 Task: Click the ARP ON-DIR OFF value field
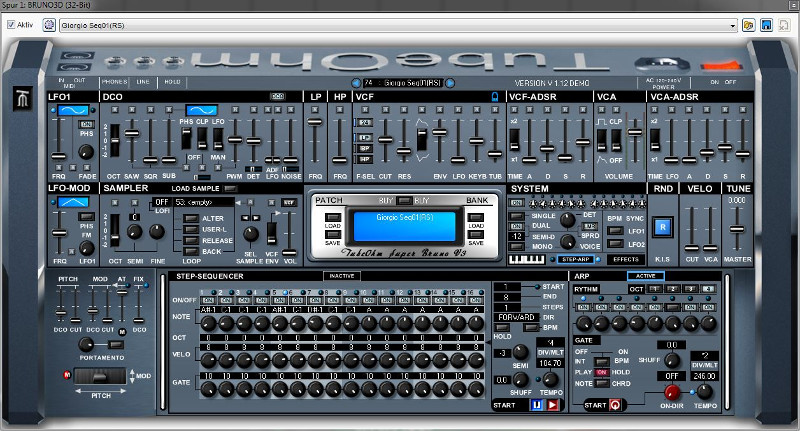(671, 376)
